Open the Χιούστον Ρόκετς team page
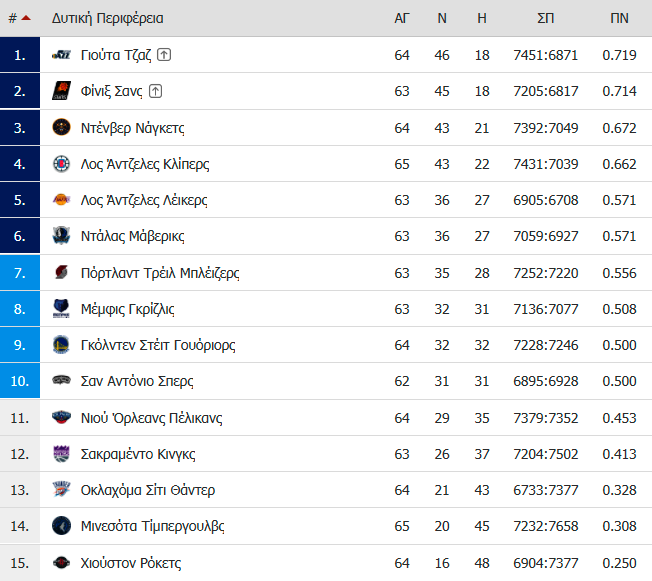The width and height of the screenshot is (652, 581). click(x=131, y=563)
